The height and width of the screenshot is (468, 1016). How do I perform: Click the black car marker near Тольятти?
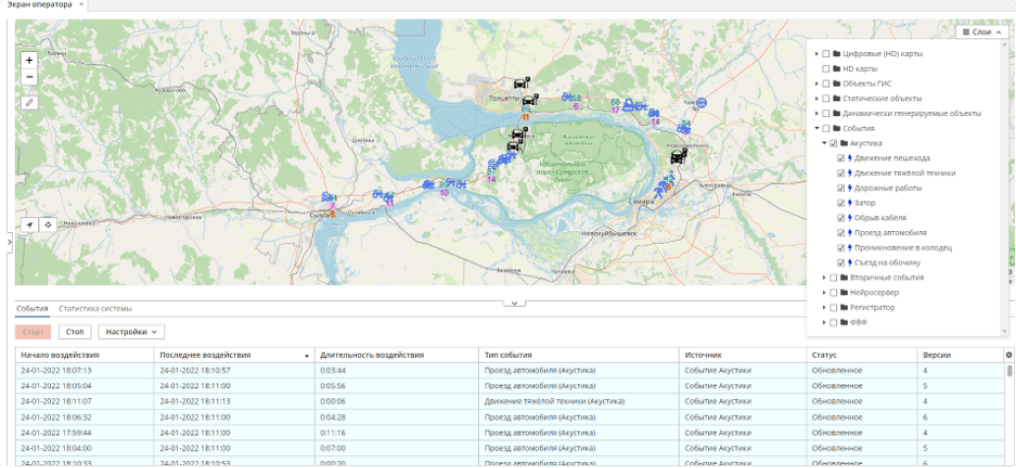[530, 101]
